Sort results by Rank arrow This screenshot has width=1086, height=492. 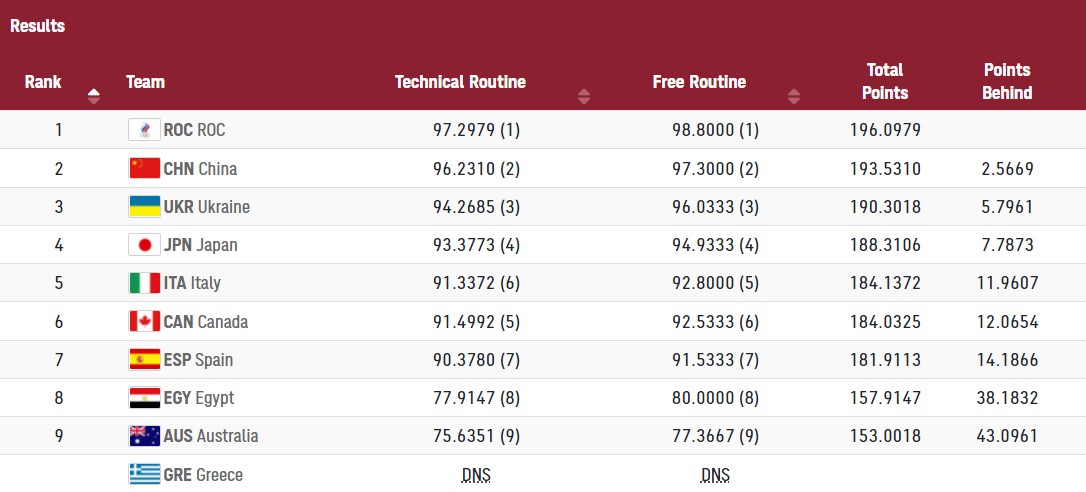click(94, 96)
